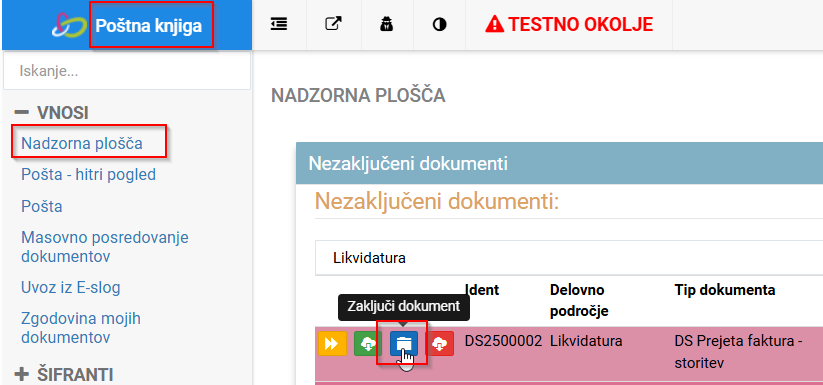This screenshot has width=823, height=385.
Task: Click the red warning triangle icon
Action: pos(494,24)
